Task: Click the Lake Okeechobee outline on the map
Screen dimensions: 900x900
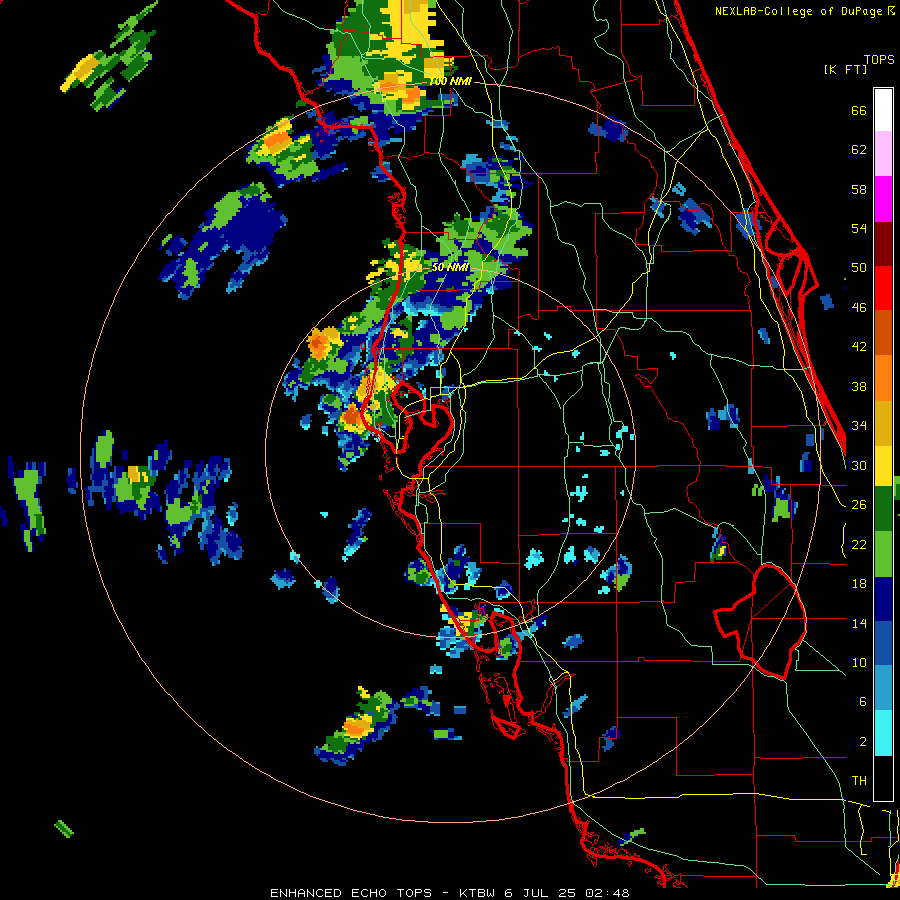Action: coord(761,622)
